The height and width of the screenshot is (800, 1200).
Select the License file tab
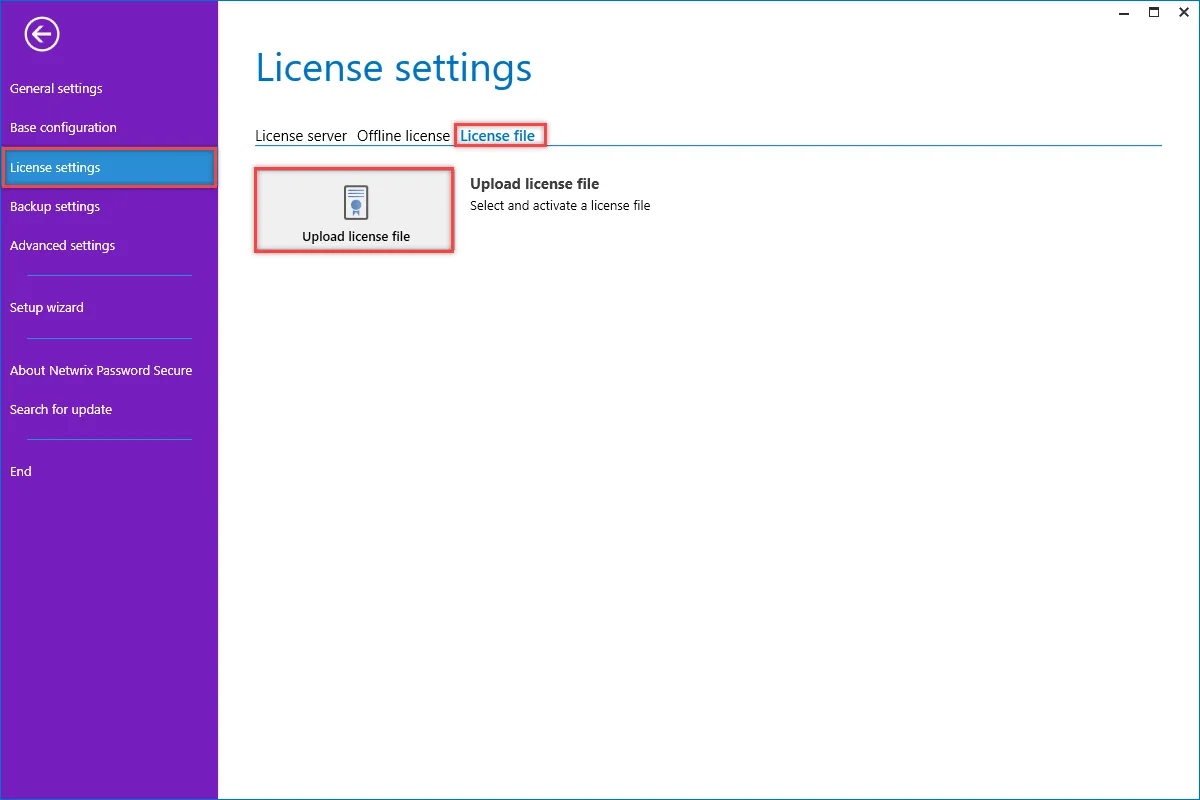(x=498, y=136)
